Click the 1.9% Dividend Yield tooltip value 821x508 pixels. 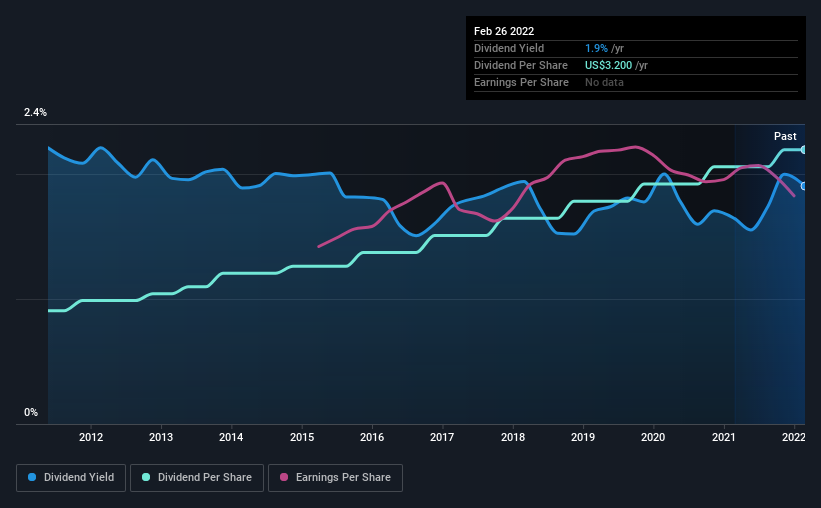(x=596, y=48)
